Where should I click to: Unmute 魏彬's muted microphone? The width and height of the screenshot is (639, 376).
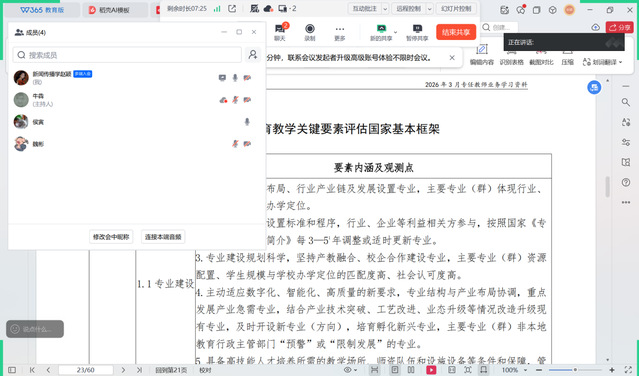235,143
